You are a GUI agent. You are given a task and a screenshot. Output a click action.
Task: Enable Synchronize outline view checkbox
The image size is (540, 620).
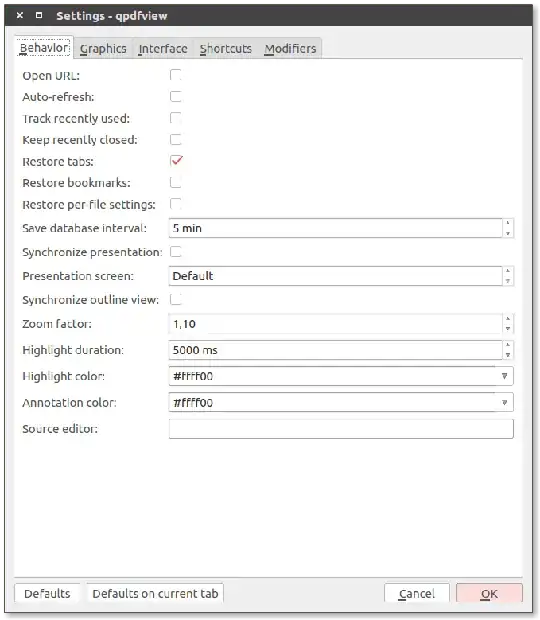pos(176,299)
